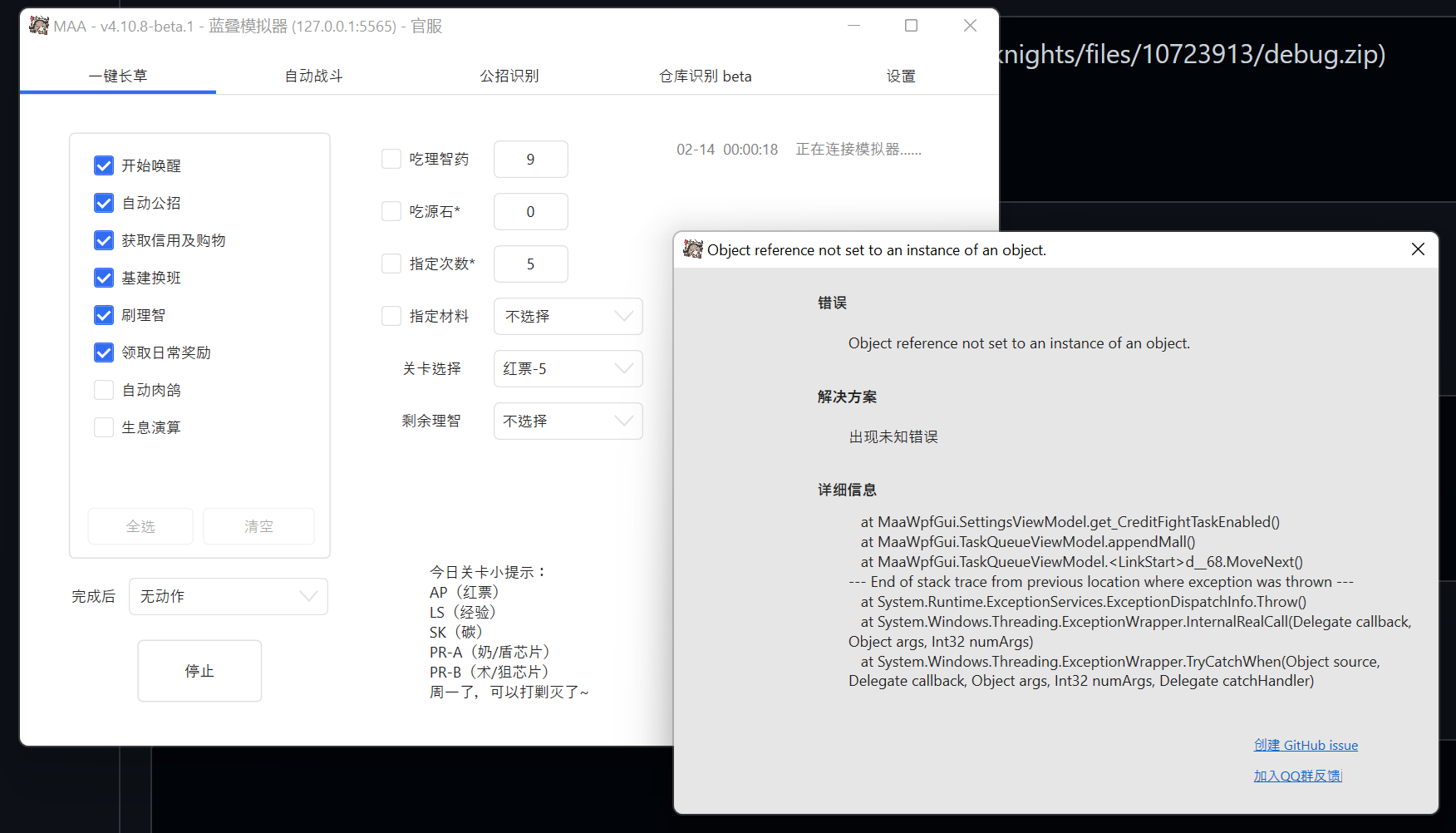Image resolution: width=1456 pixels, height=833 pixels.
Task: Open the 关卡选择 dropdown showing 红票-5
Action: click(568, 368)
